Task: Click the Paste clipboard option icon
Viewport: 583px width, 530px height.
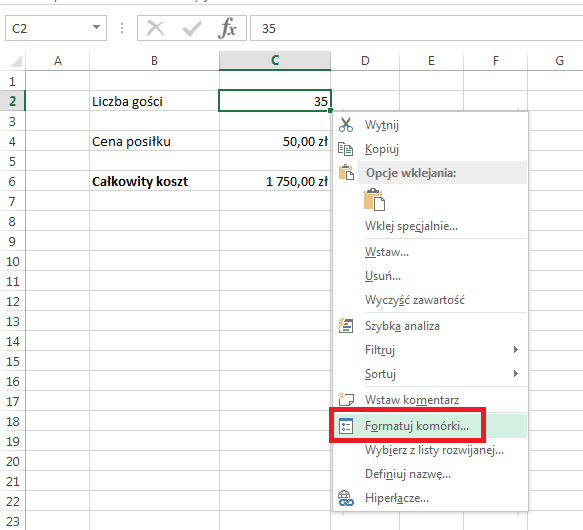Action: 374,200
